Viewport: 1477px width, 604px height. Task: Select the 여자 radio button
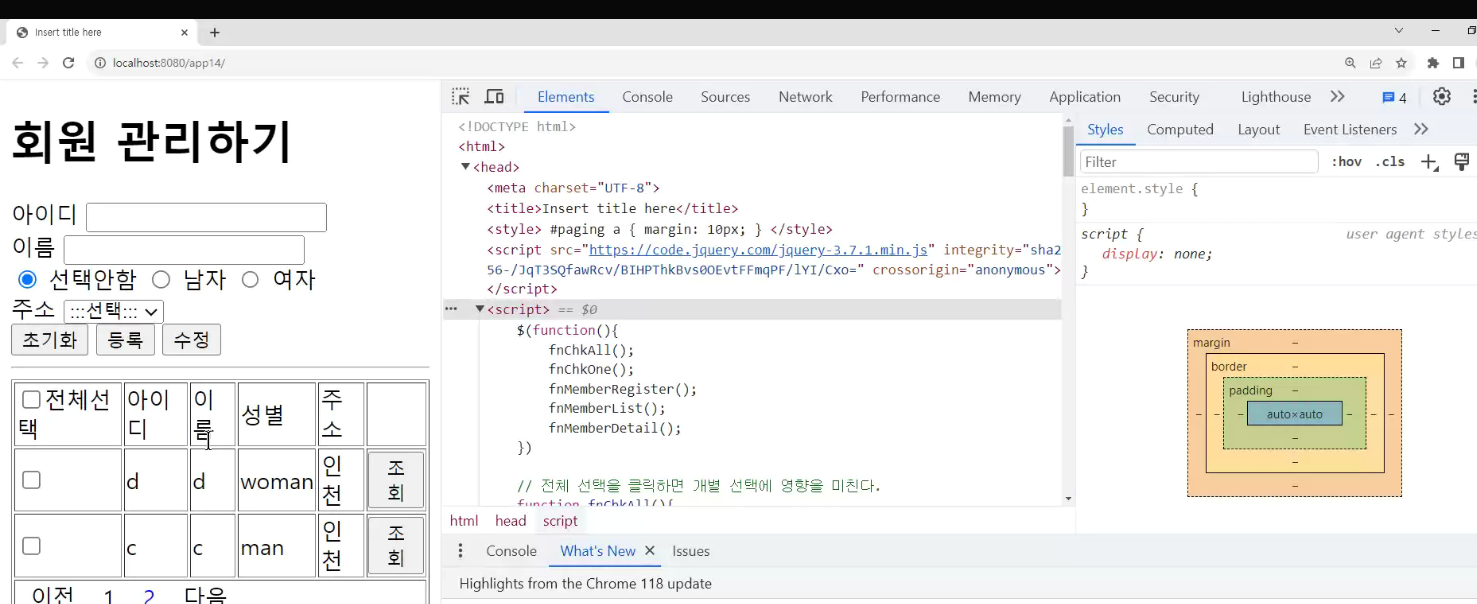(250, 279)
